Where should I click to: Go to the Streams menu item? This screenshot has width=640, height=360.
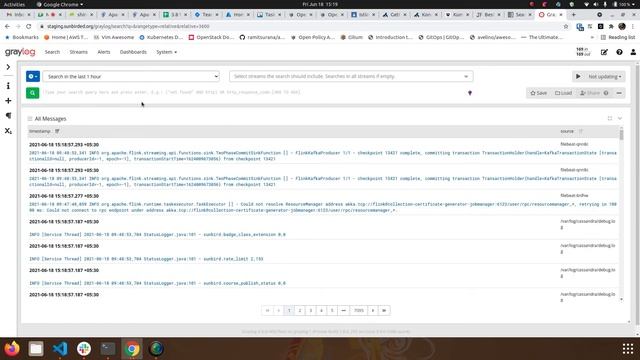[78, 52]
